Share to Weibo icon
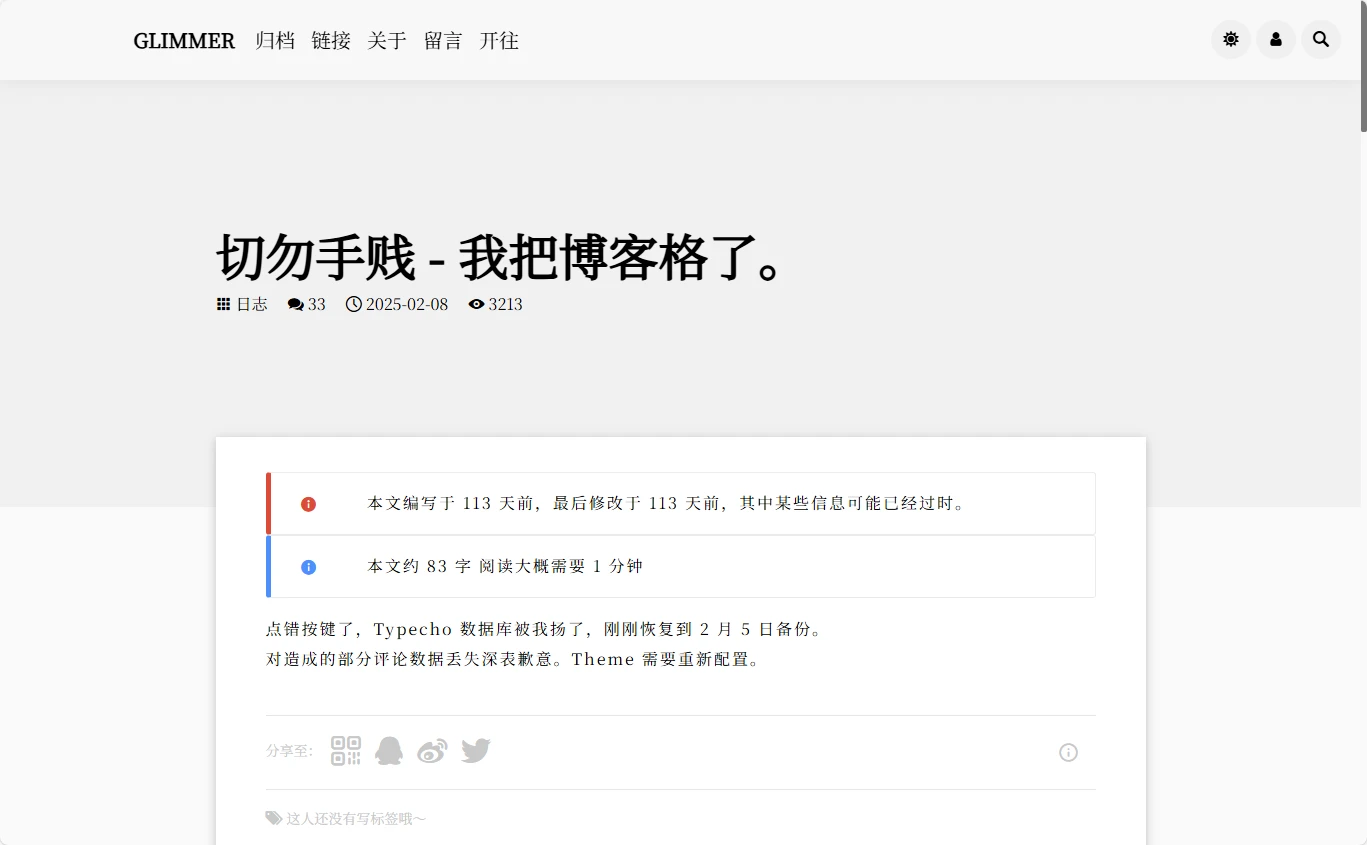Image resolution: width=1367 pixels, height=845 pixels. tap(432, 751)
